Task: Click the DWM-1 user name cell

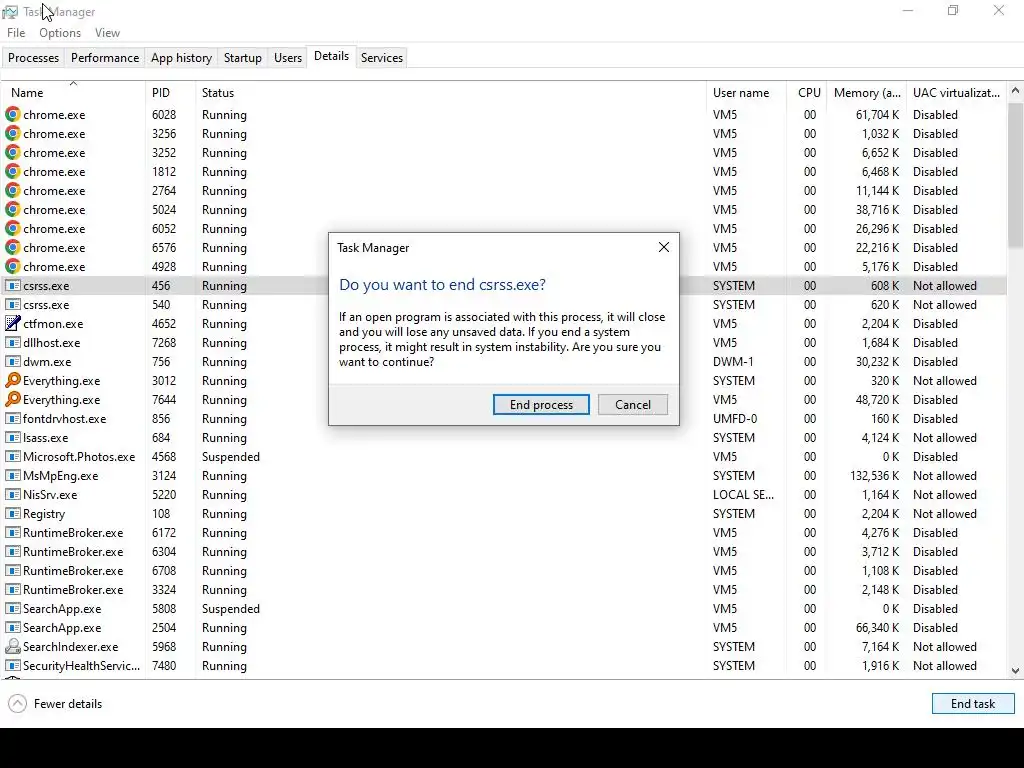Action: point(733,361)
